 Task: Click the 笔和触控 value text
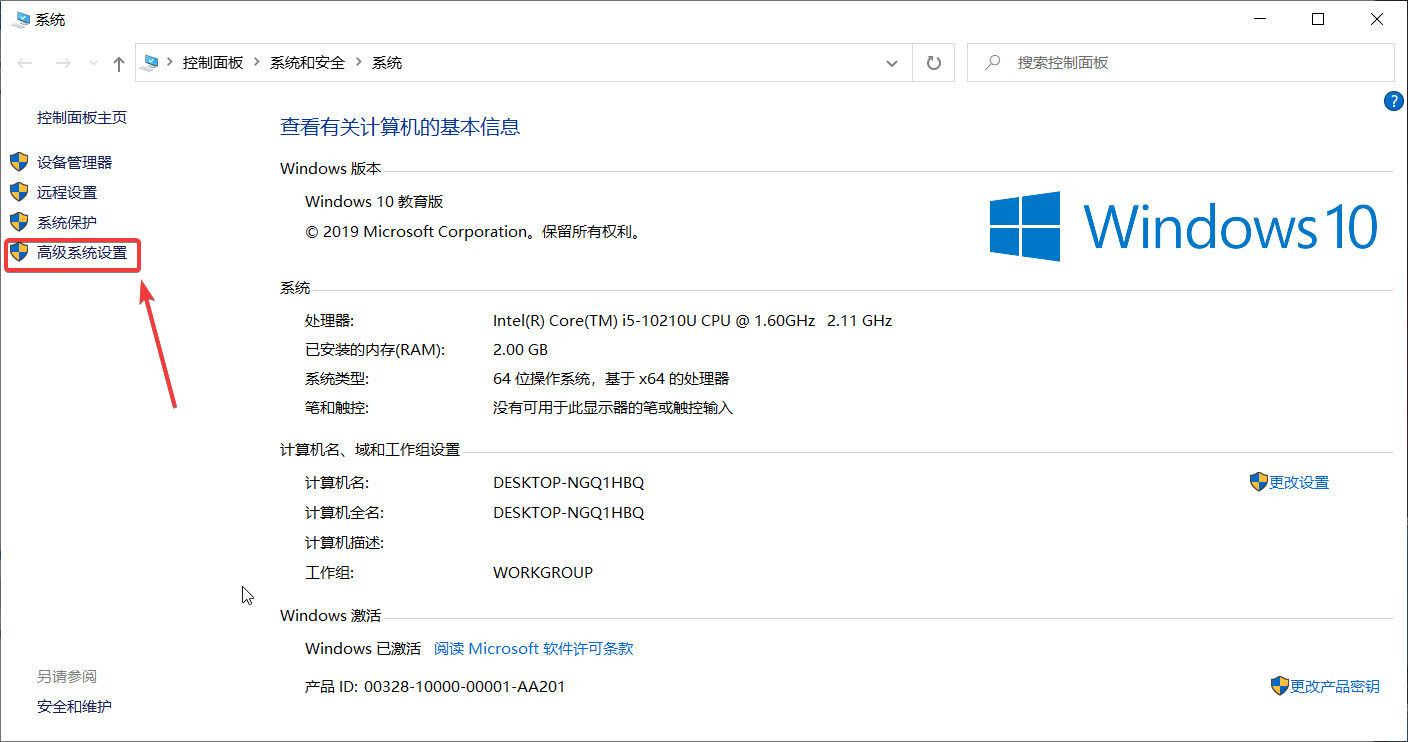point(613,408)
